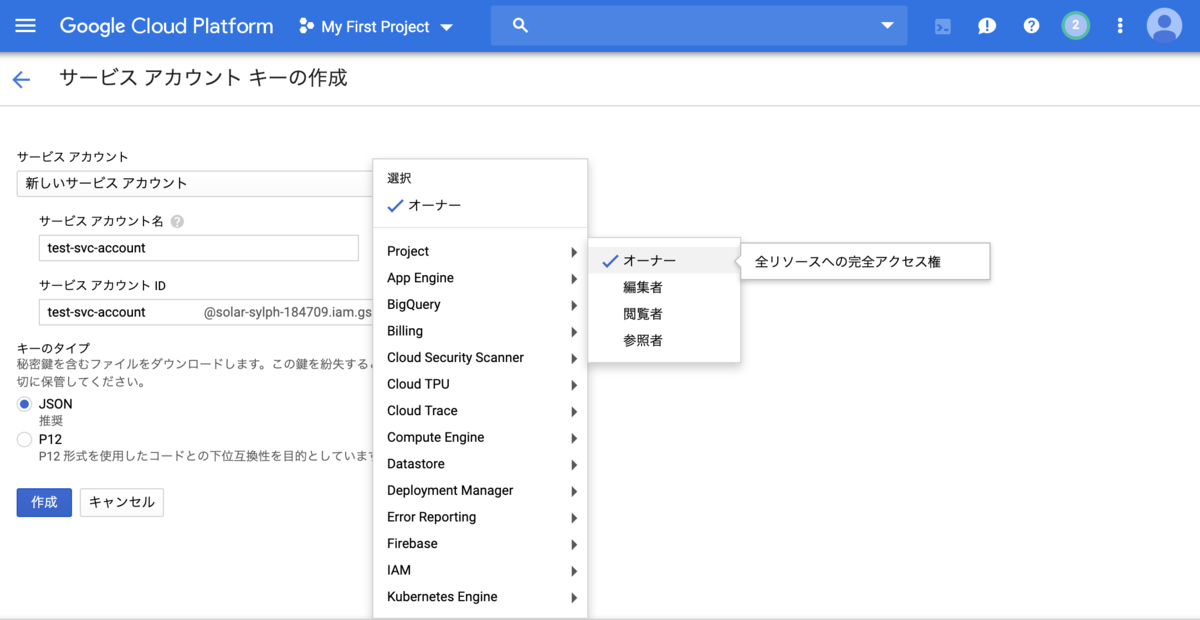Open the user account avatar
1200x620 pixels.
tap(1164, 26)
